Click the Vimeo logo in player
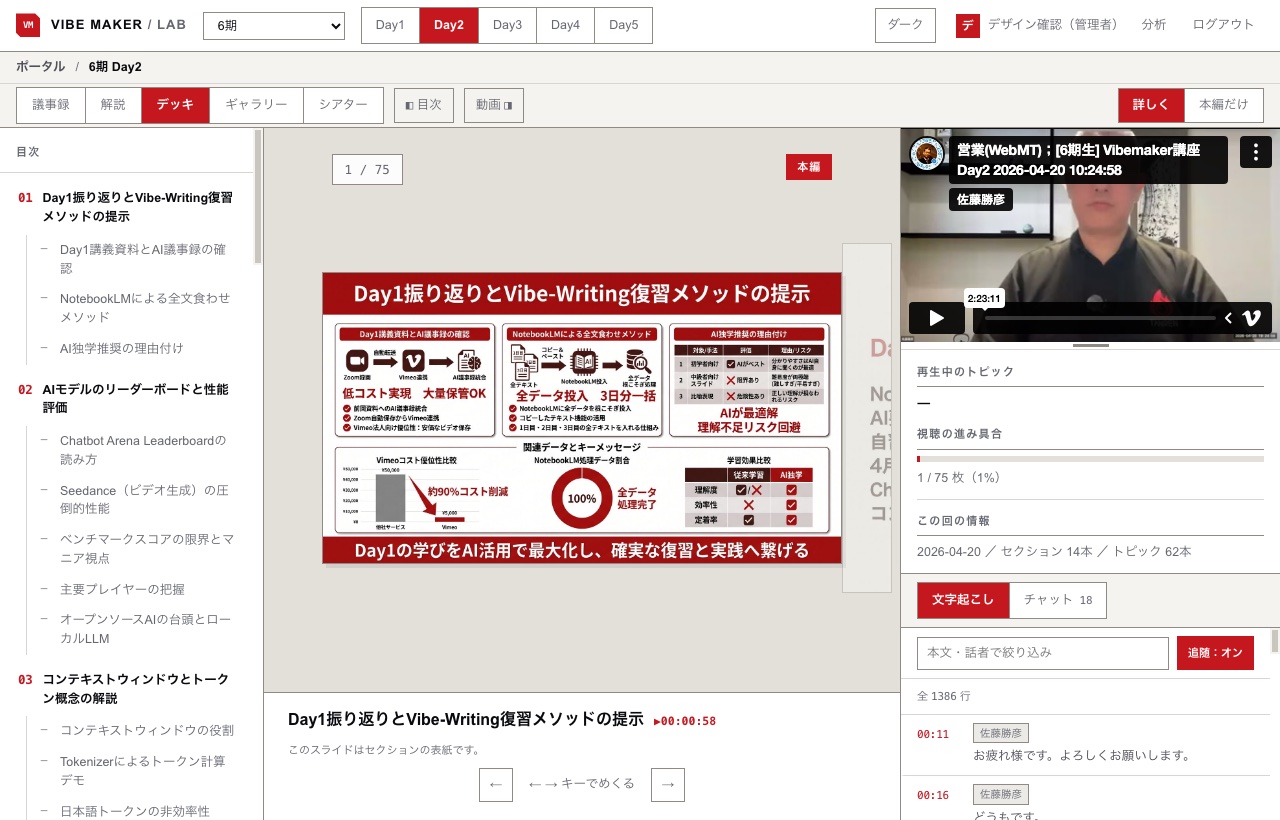Viewport: 1280px width, 820px height. (1251, 318)
